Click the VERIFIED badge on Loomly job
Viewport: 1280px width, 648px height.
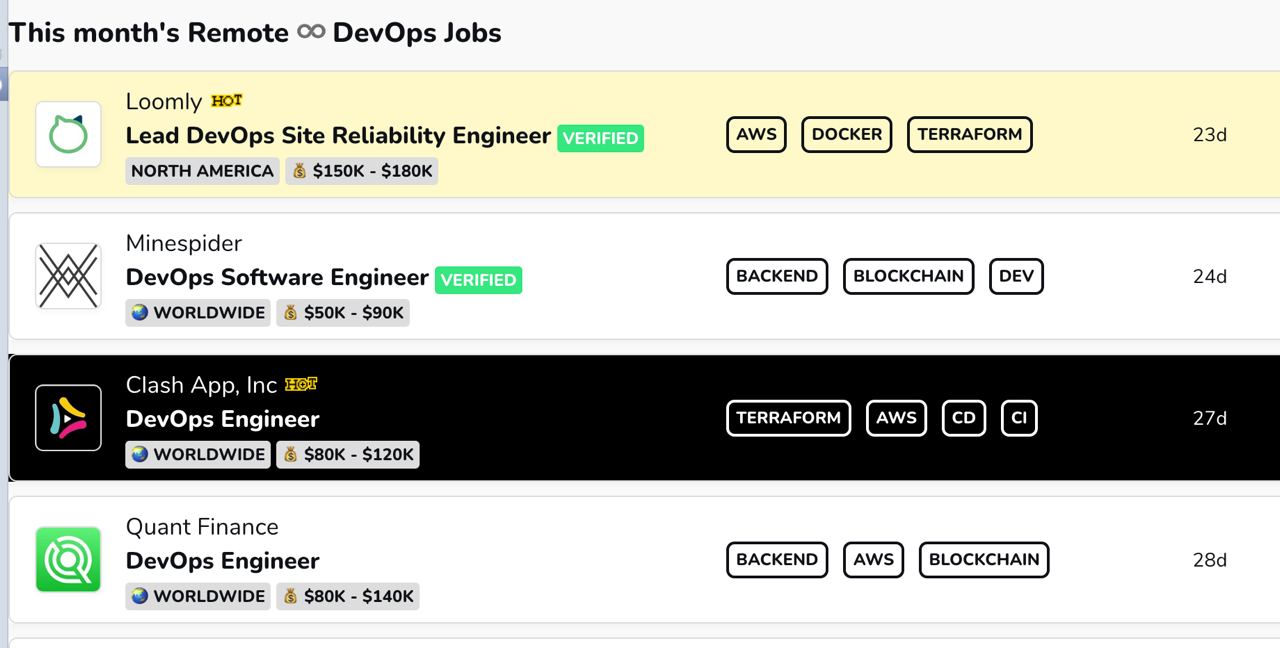[x=600, y=138]
